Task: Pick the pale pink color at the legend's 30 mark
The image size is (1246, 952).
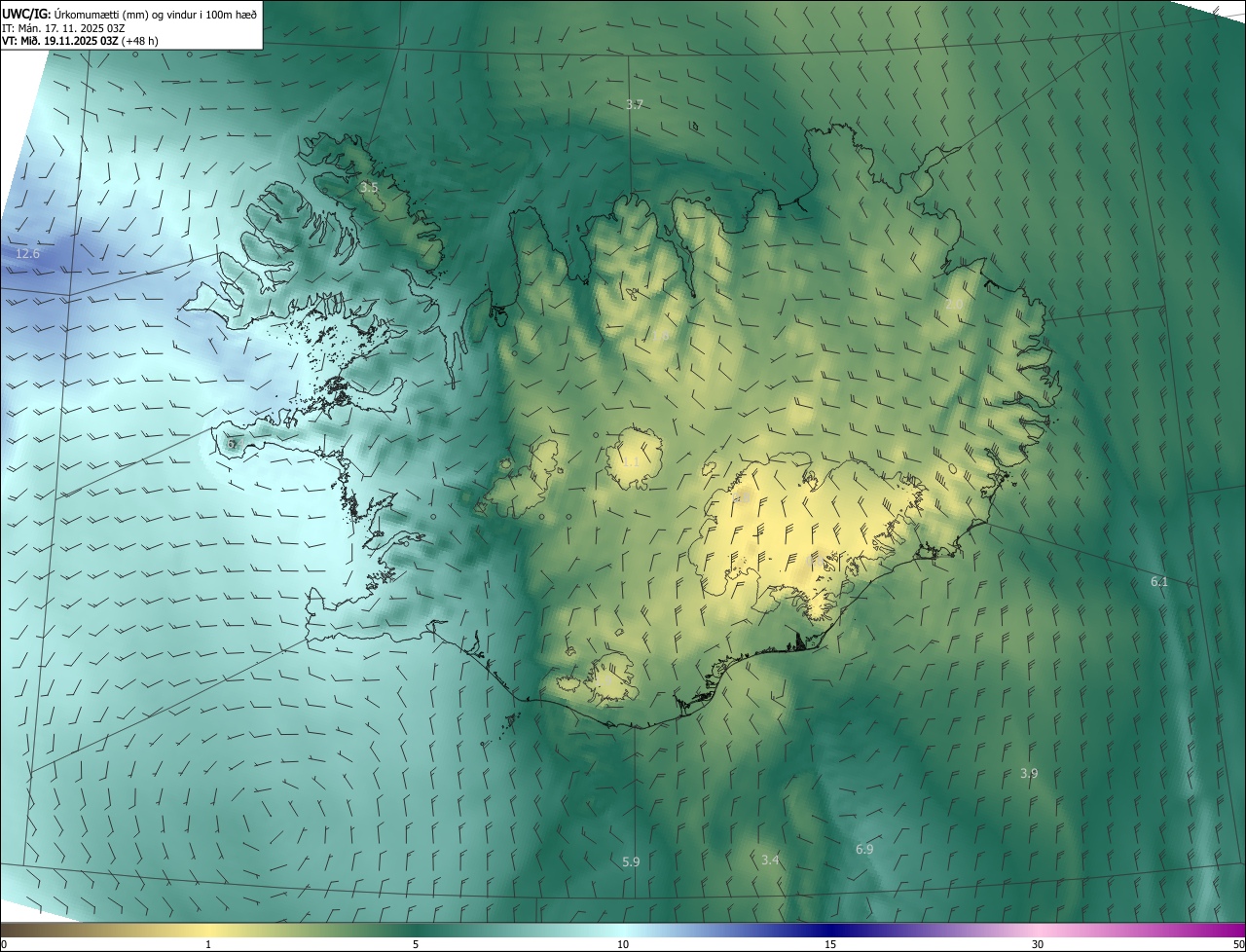Action: pyautogui.click(x=1038, y=930)
